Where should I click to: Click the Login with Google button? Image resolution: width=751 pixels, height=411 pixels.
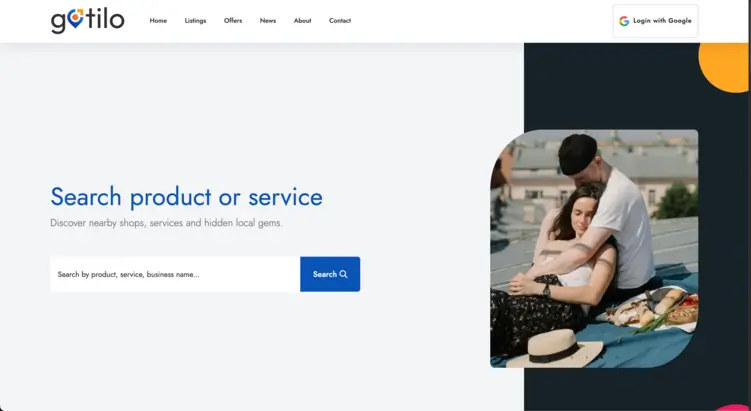coord(655,21)
